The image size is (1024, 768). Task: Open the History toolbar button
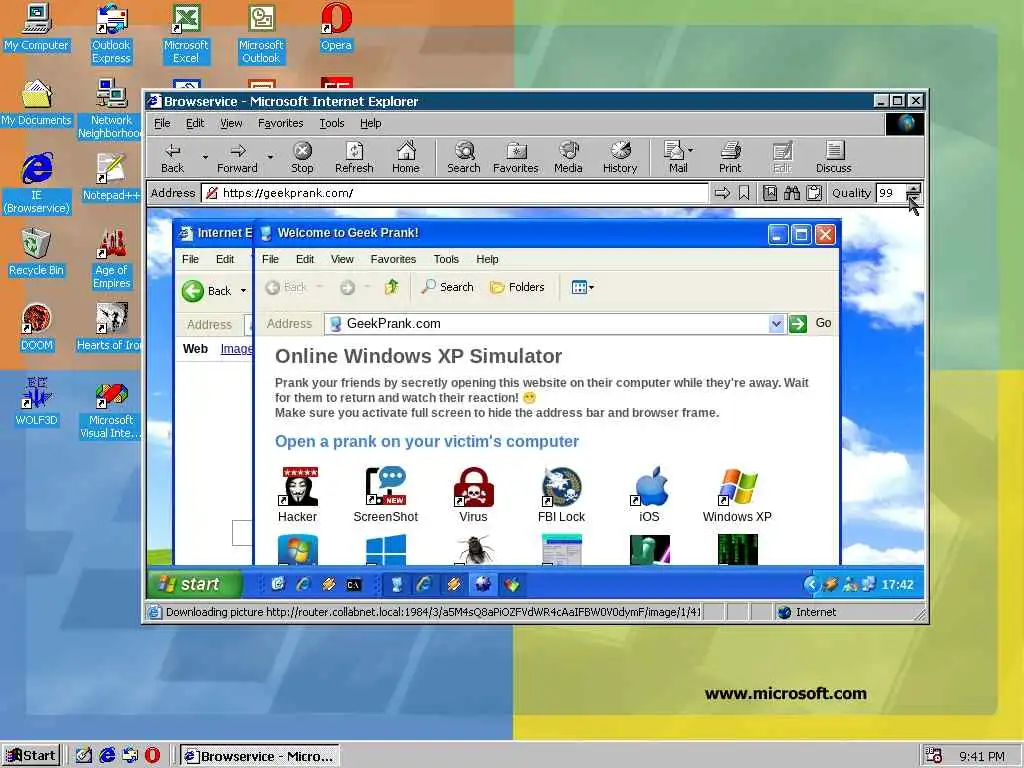coord(620,158)
